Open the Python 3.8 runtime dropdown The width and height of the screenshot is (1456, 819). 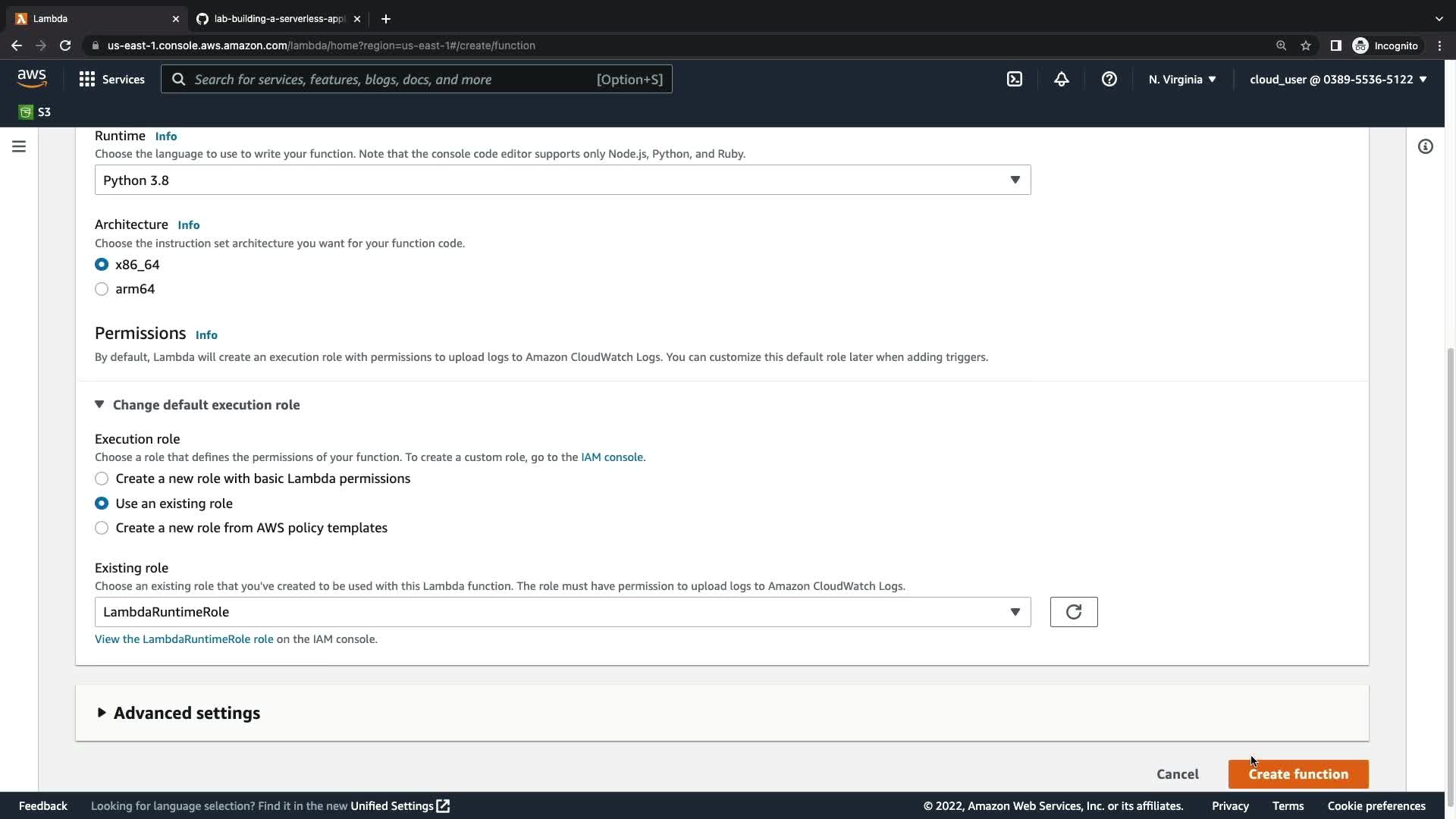click(562, 180)
